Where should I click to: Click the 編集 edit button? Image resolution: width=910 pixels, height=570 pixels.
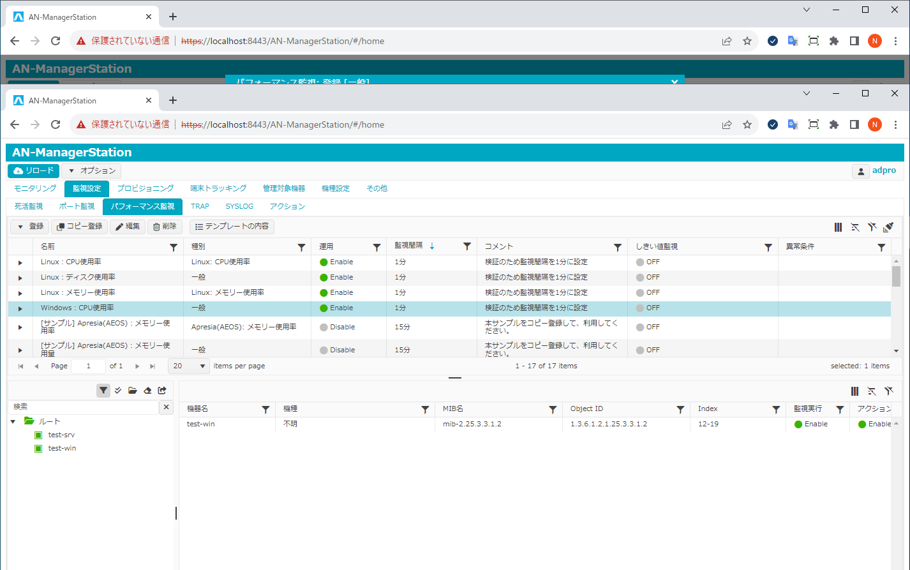point(128,227)
